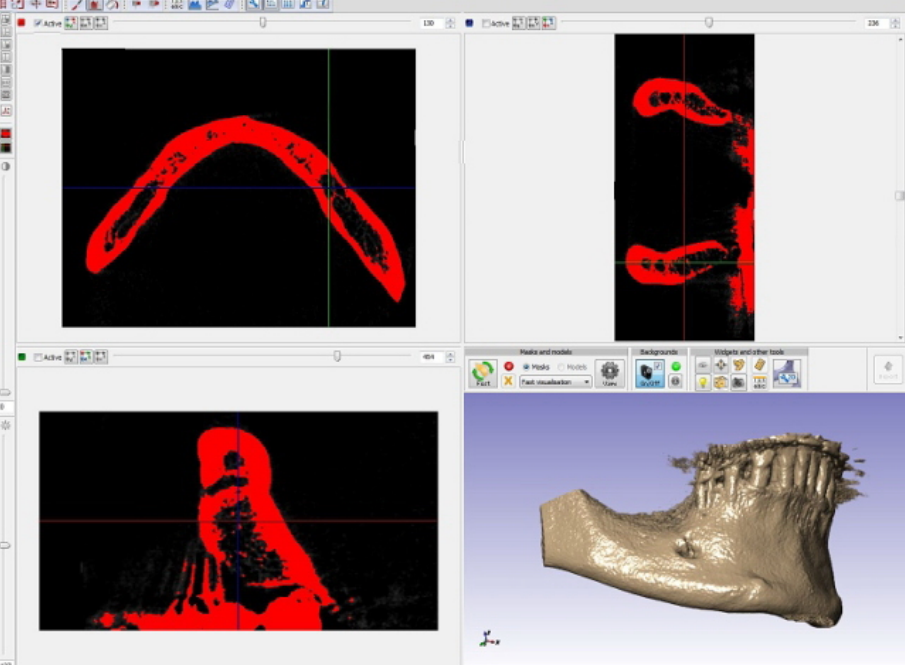
Task: Click the grey circle icon in Backgrounds
Action: tap(676, 381)
